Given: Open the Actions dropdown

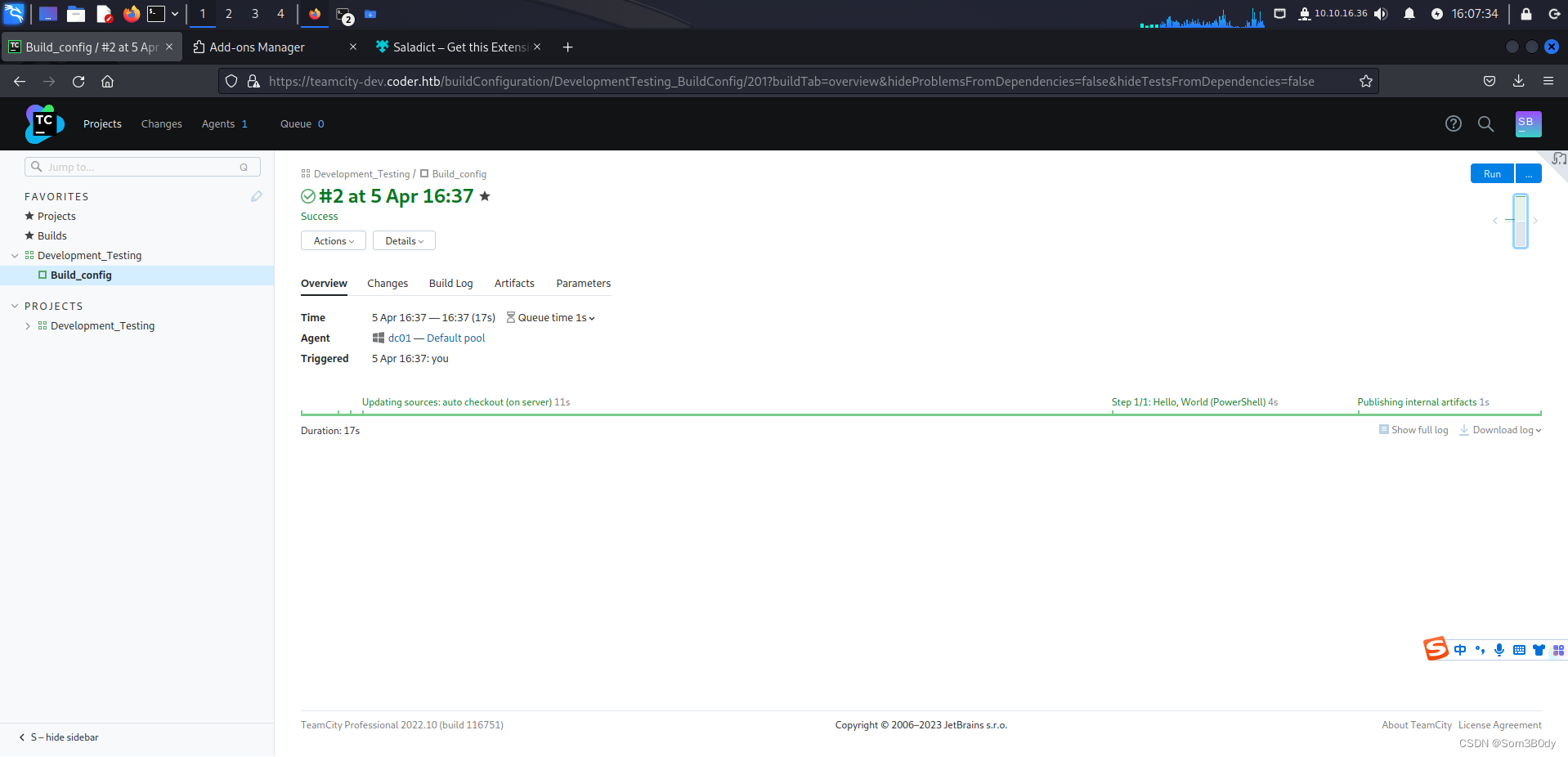Looking at the screenshot, I should pyautogui.click(x=334, y=240).
